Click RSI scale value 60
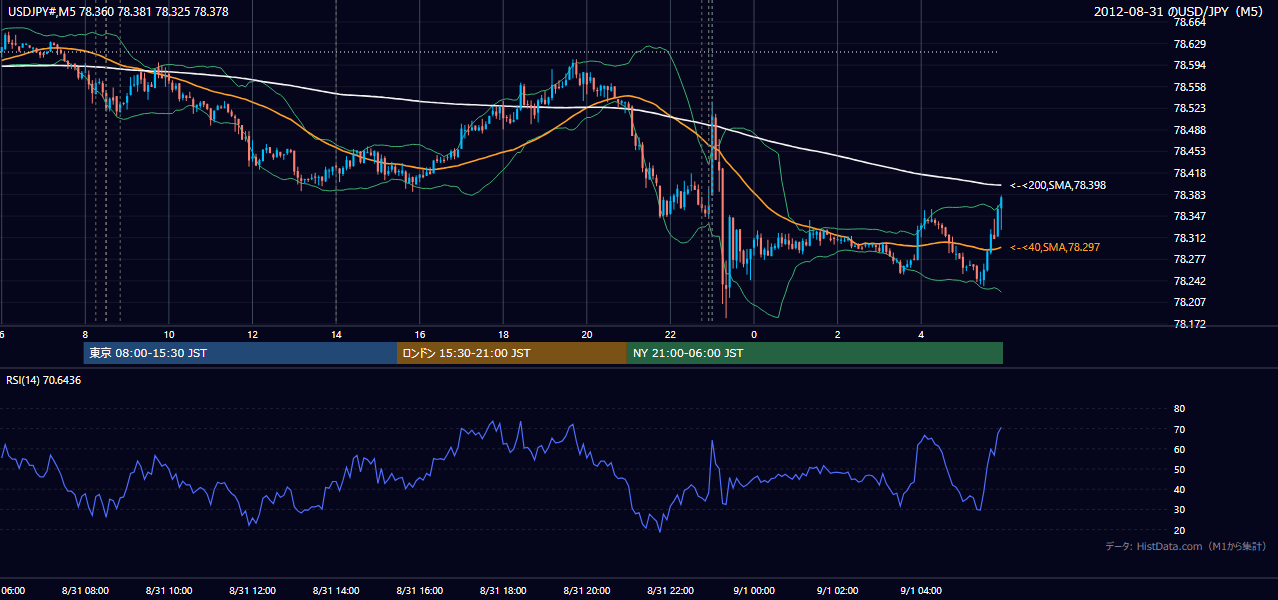Viewport: 1278px width, 600px height. click(1179, 449)
